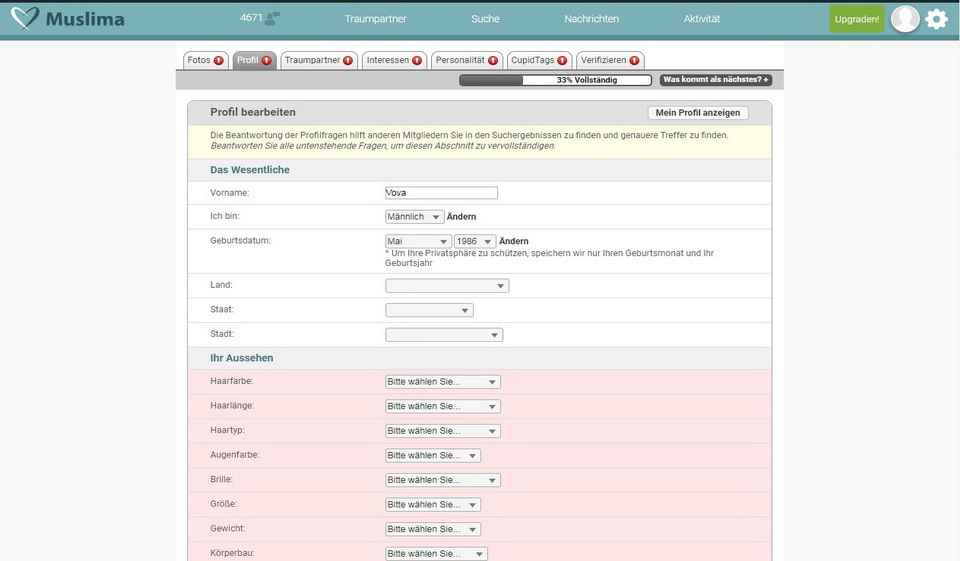This screenshot has width=960, height=561.
Task: Open the Augenfarbe dropdown
Action: [x=433, y=456]
